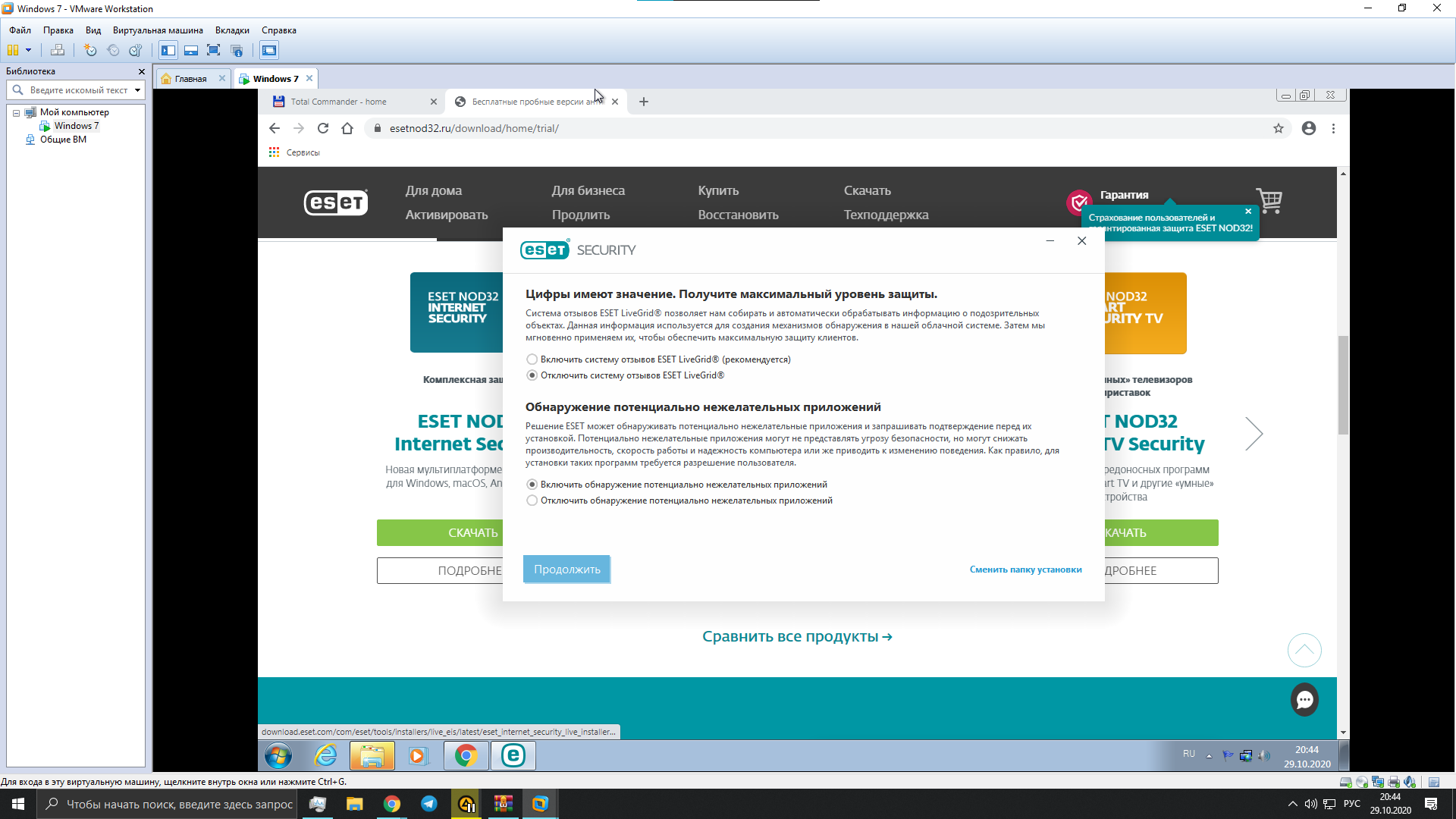Open the Справка menu
The image size is (1456, 819).
[279, 30]
